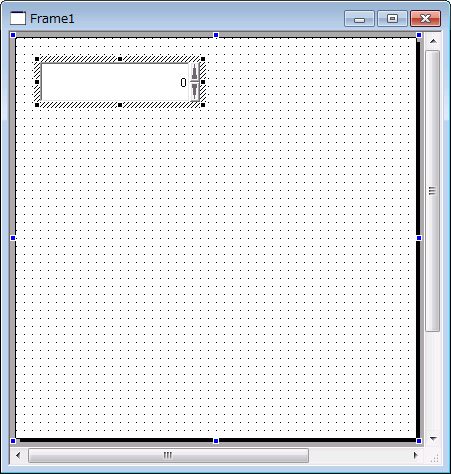Screen dimensions: 451x474
Task: Click the horizontal scrollbar left arrow
Action: (x=18, y=455)
